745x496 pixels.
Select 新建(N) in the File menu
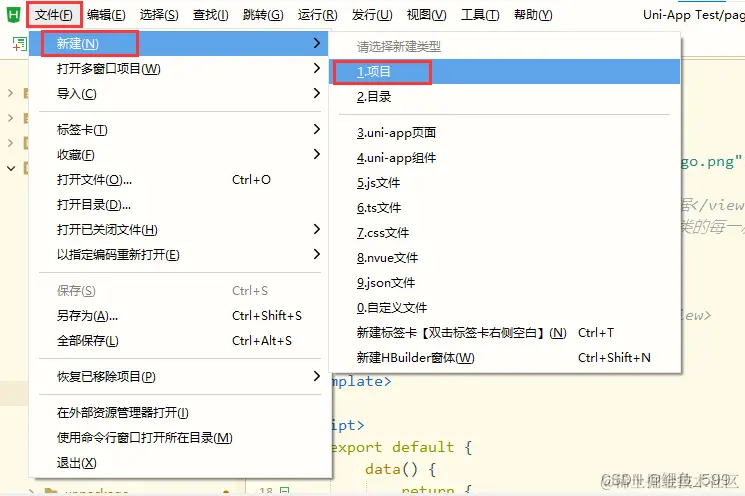pyautogui.click(x=179, y=44)
